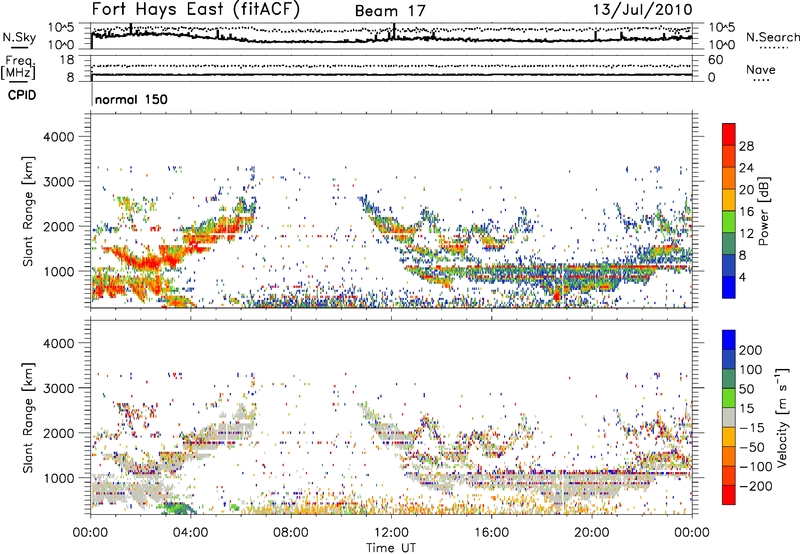The image size is (800, 554).
Task: Click the 'Time UT' axis label
Action: (391, 548)
